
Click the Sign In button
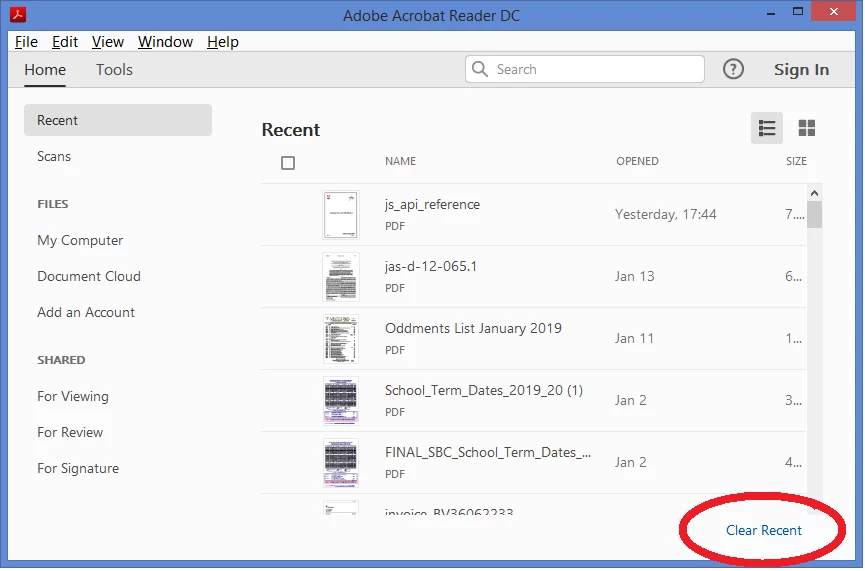[x=801, y=70]
